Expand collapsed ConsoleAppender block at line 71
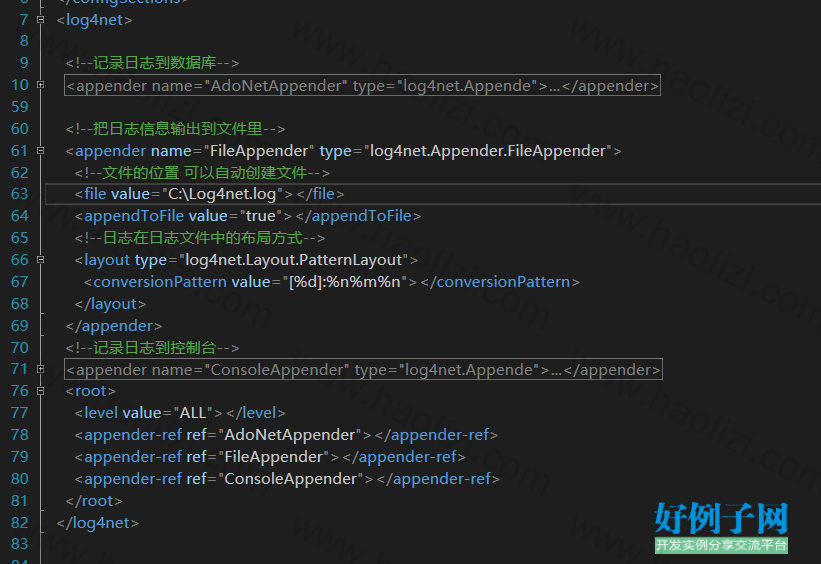The image size is (821, 564). 41,369
